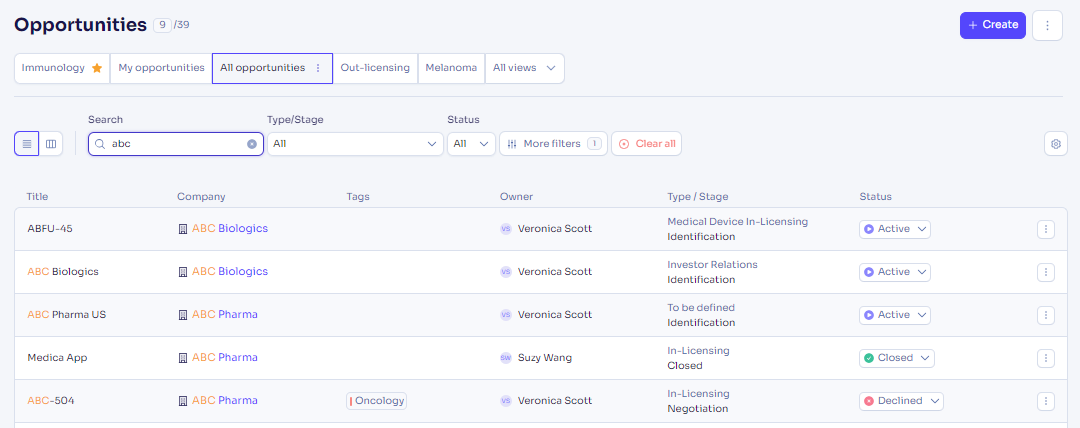Open ABC Pharma company link in Medica App row
Viewport: 1080px width, 428px height.
(225, 358)
